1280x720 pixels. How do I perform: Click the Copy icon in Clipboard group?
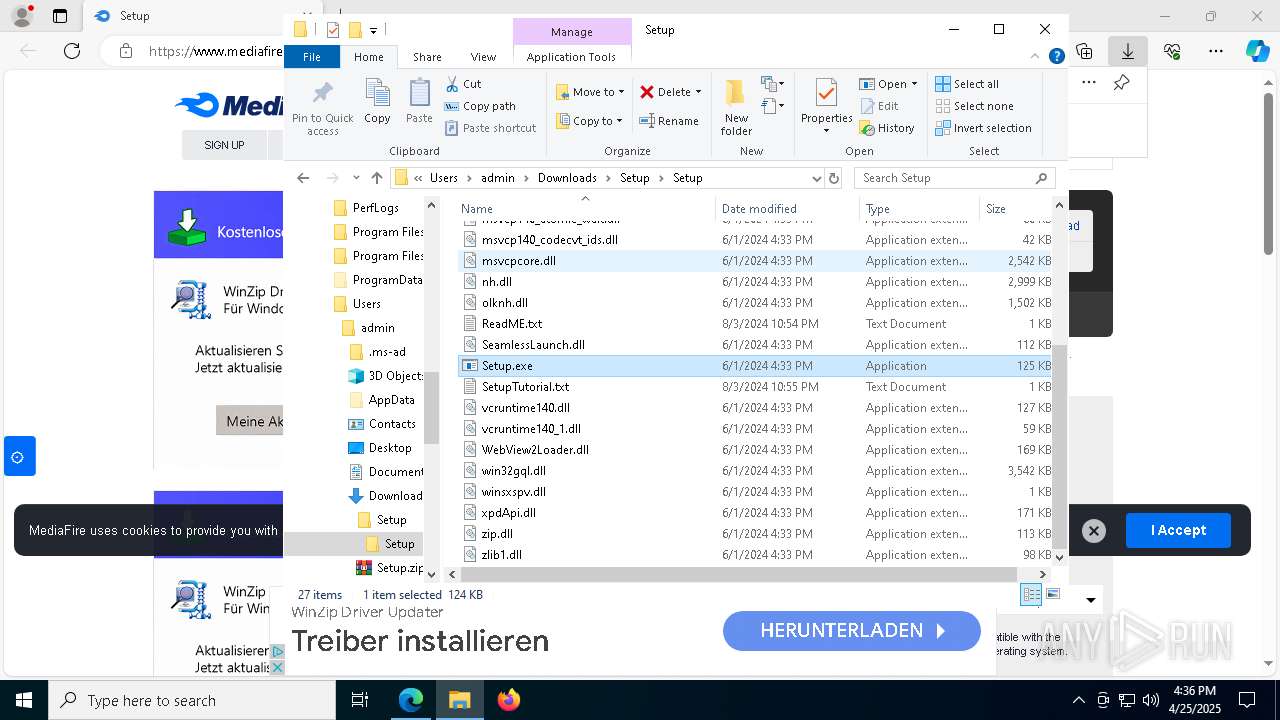[x=377, y=101]
